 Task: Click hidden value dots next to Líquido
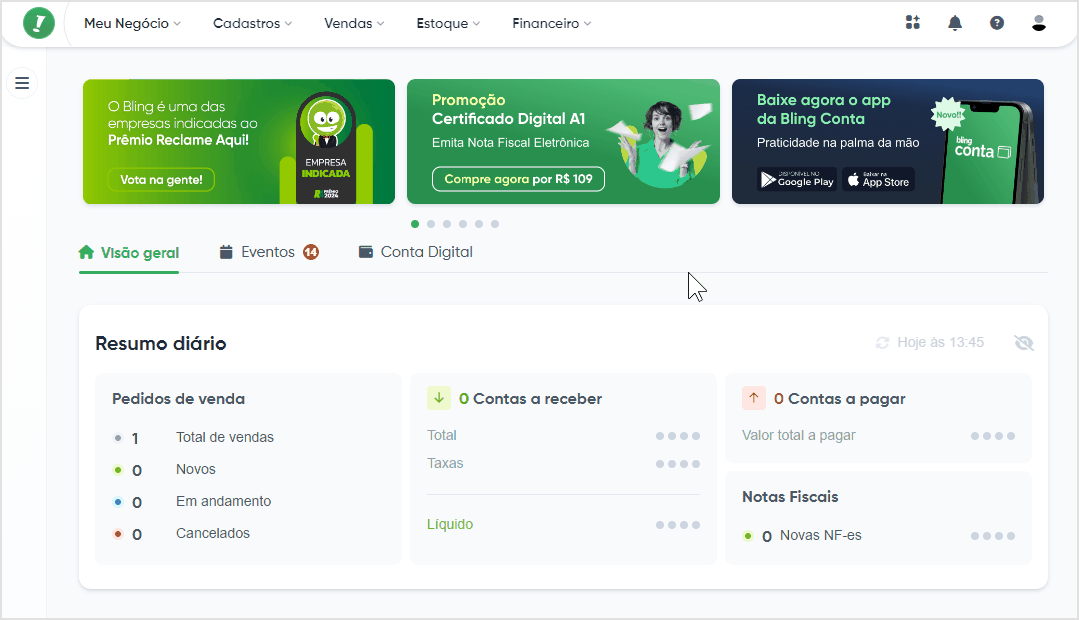click(x=678, y=525)
